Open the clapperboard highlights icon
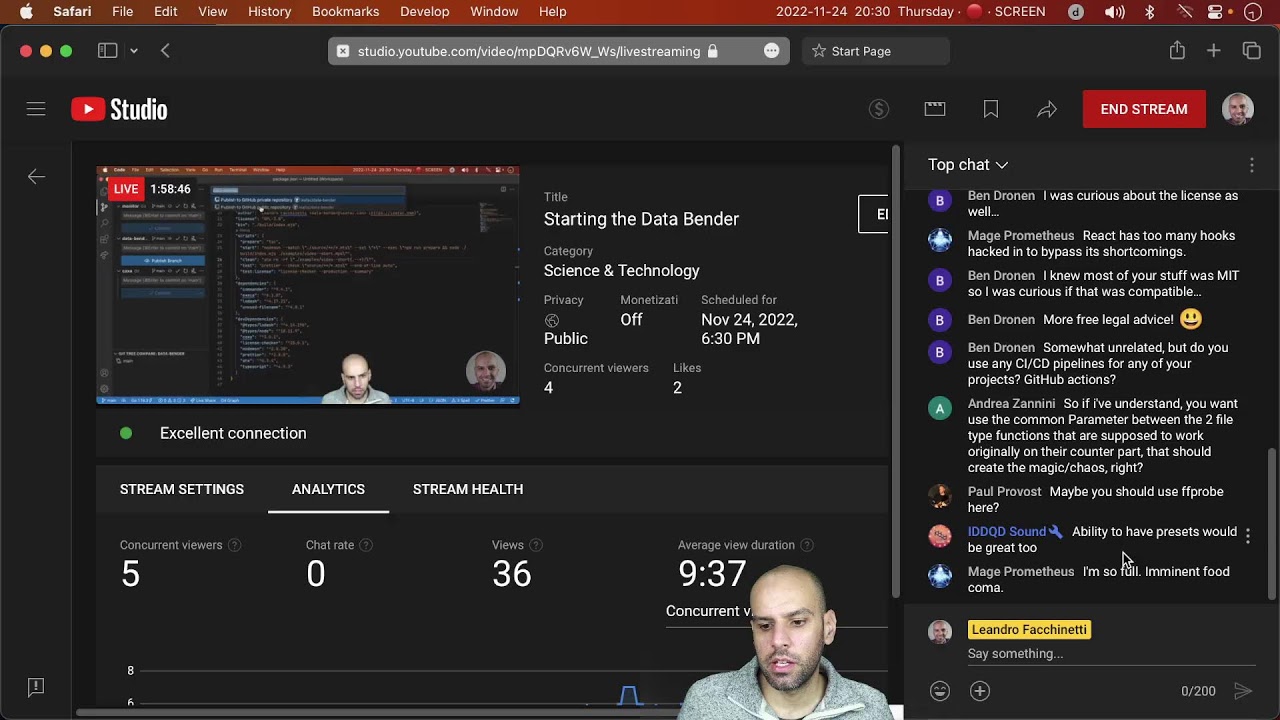 pos(935,109)
